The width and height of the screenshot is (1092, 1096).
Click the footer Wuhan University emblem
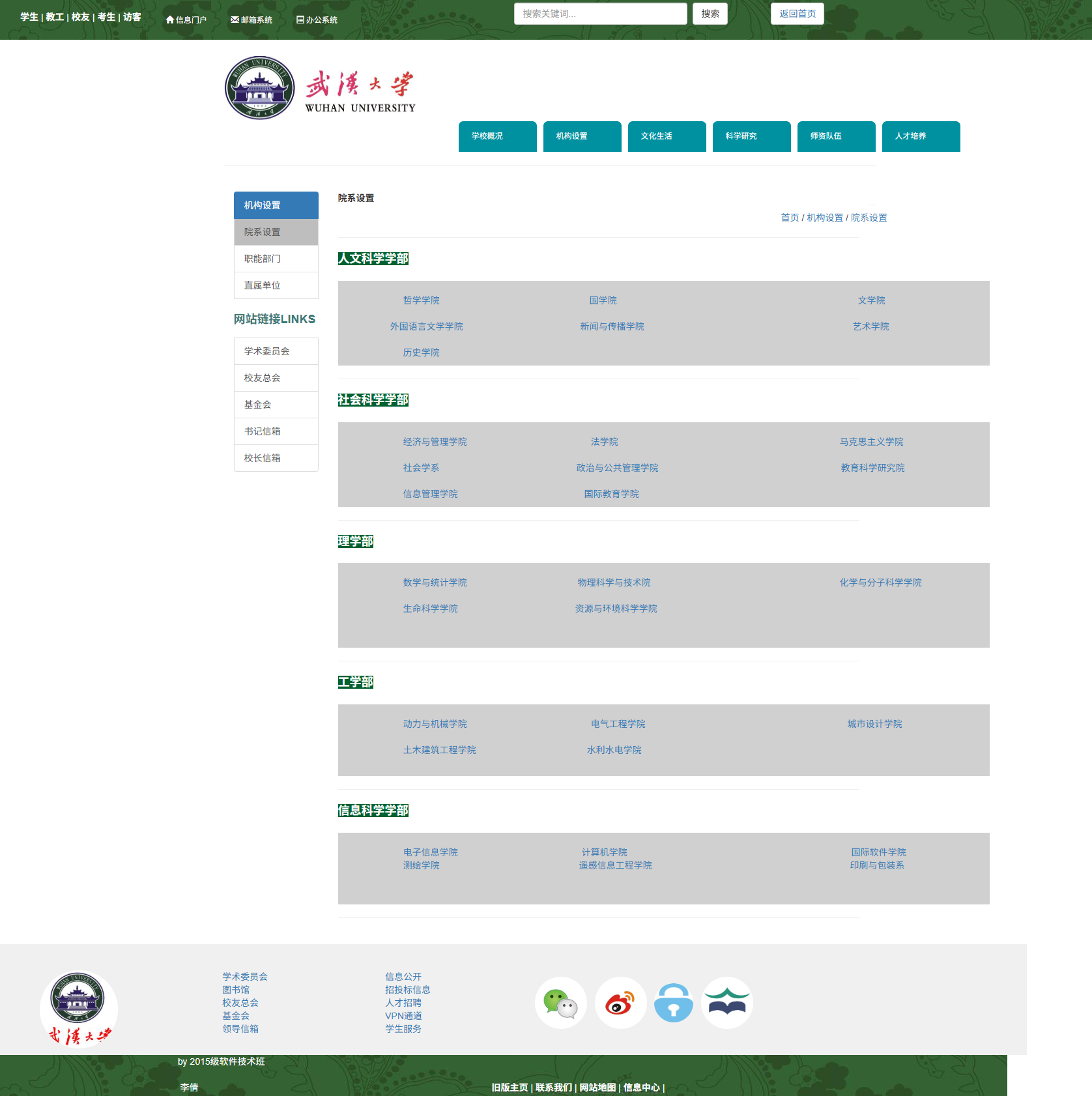(x=79, y=1008)
